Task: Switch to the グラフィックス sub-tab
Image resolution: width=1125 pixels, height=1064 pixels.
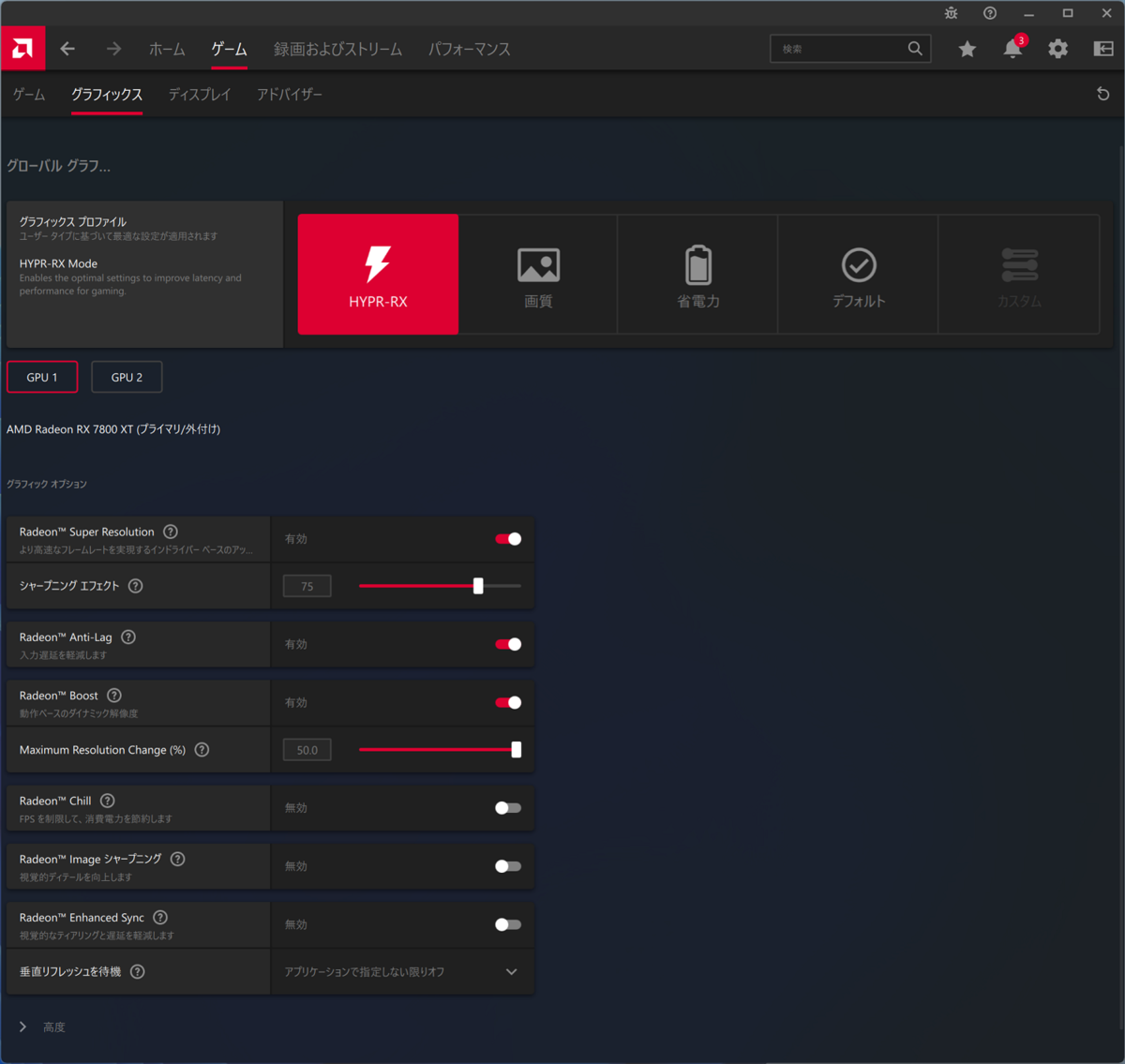Action: tap(107, 95)
